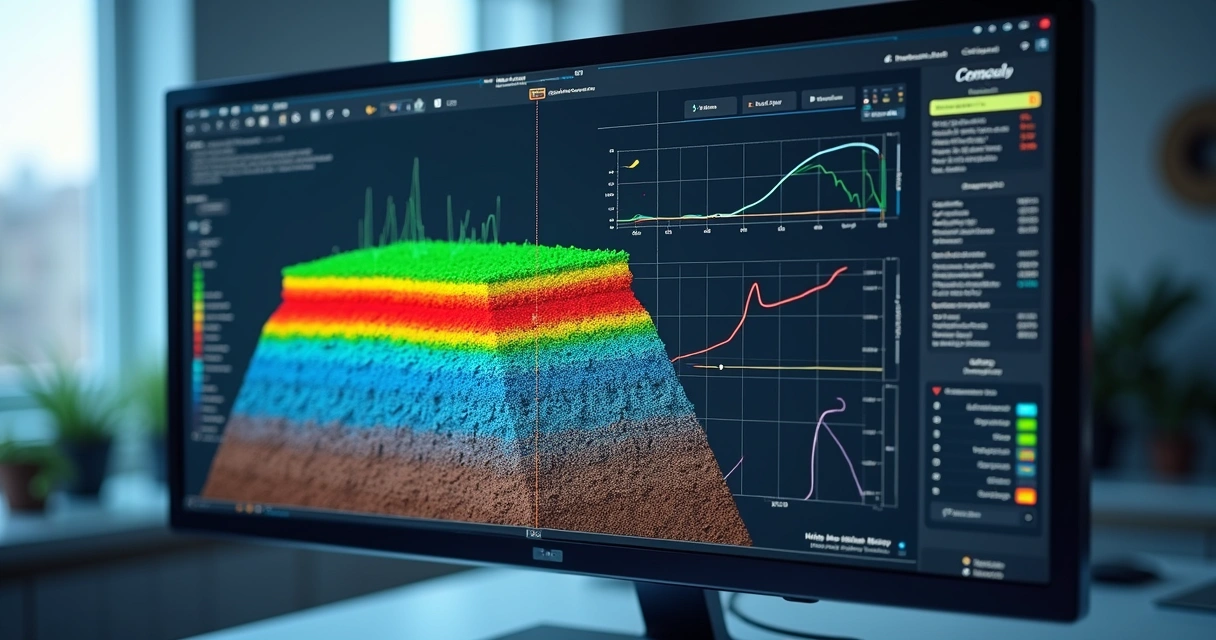Click the blue square icon in top-right corner

pyautogui.click(x=1041, y=45)
